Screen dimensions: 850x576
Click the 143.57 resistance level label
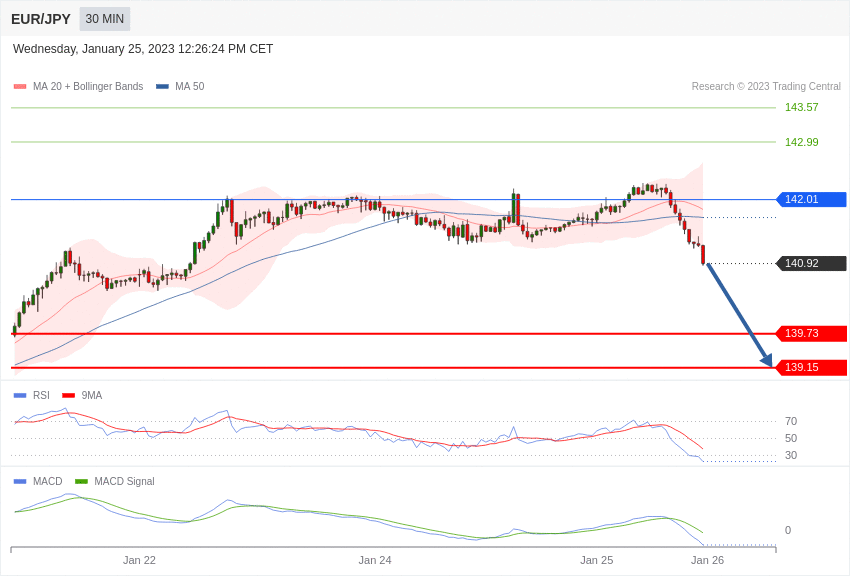point(801,107)
